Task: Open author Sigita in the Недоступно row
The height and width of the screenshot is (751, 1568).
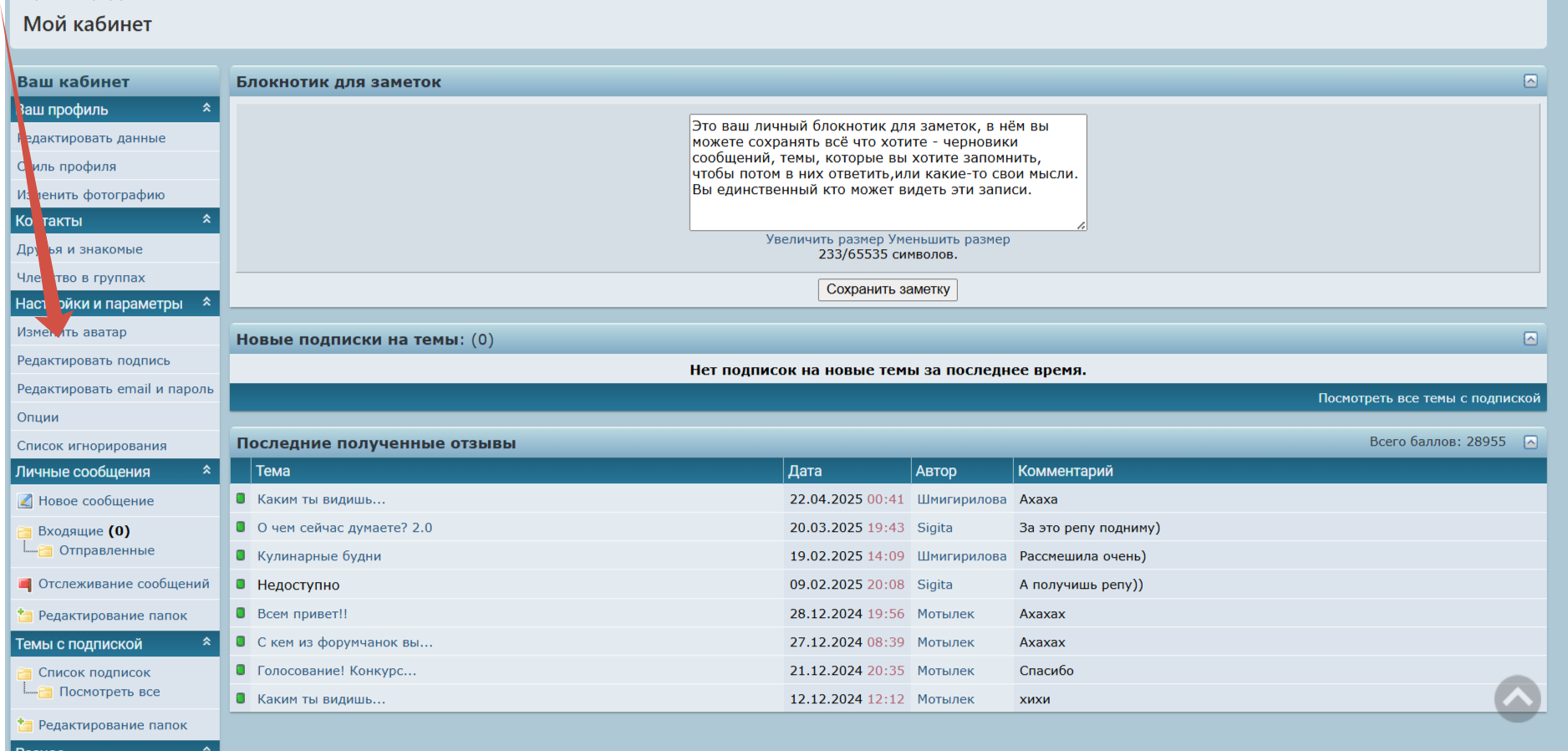Action: 934,585
